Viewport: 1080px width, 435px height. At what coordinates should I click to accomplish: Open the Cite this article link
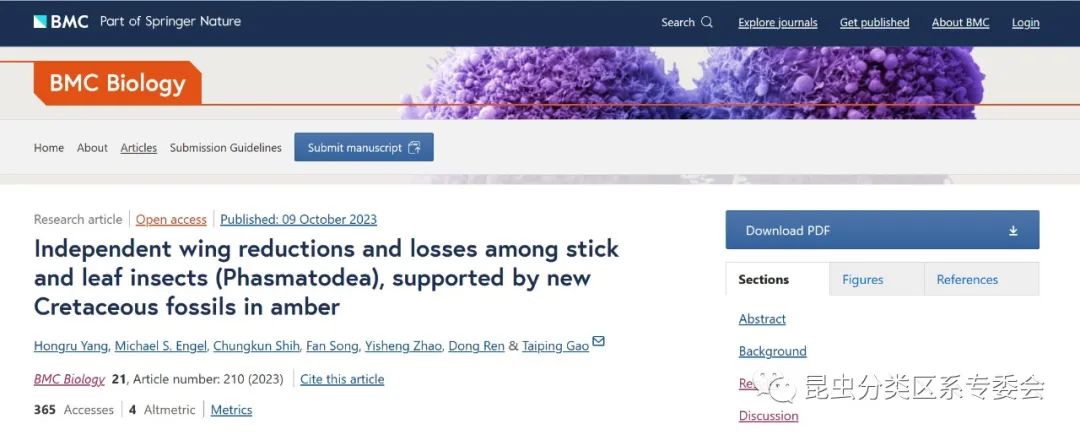(342, 379)
